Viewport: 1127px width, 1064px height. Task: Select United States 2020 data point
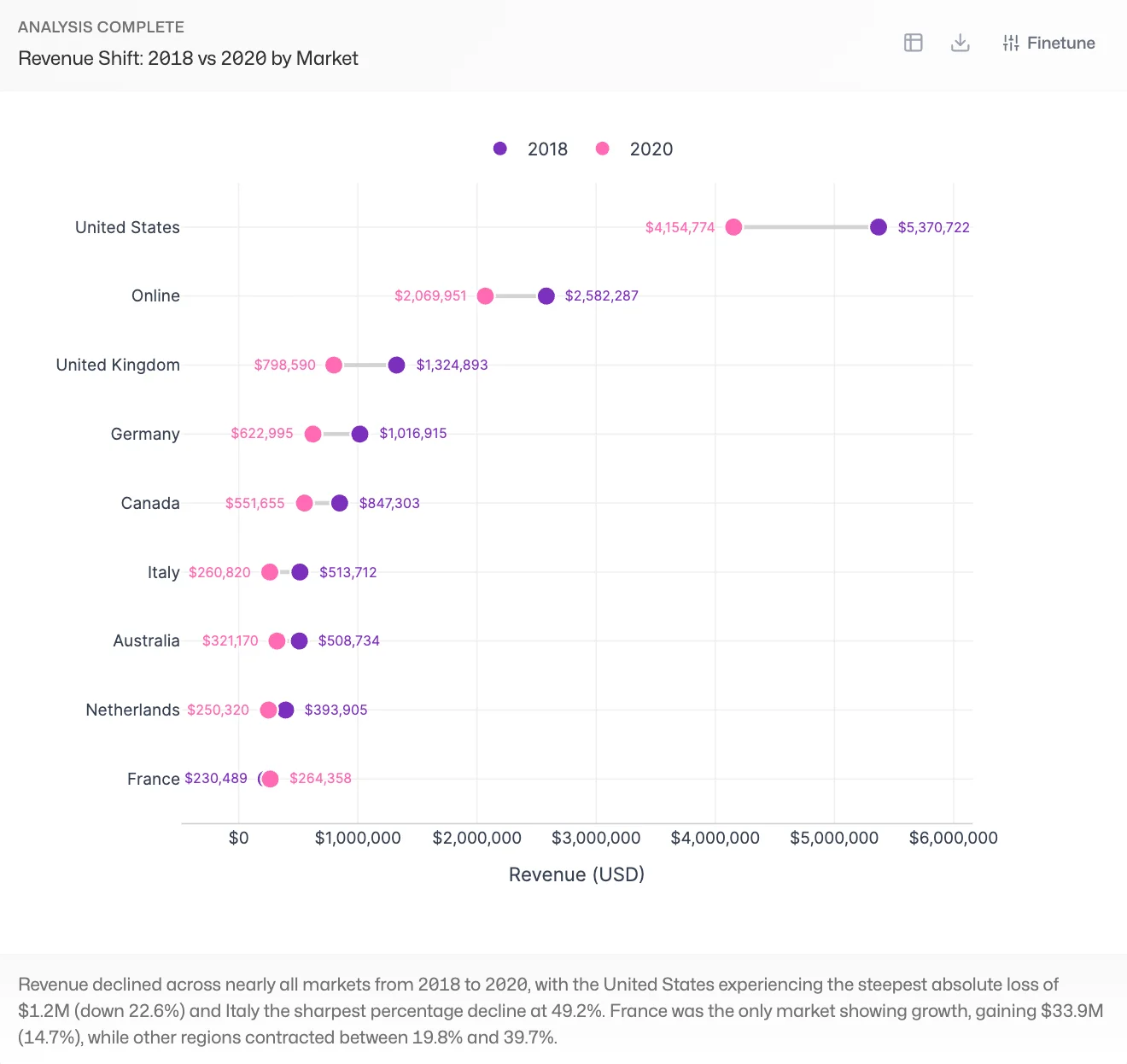(733, 227)
